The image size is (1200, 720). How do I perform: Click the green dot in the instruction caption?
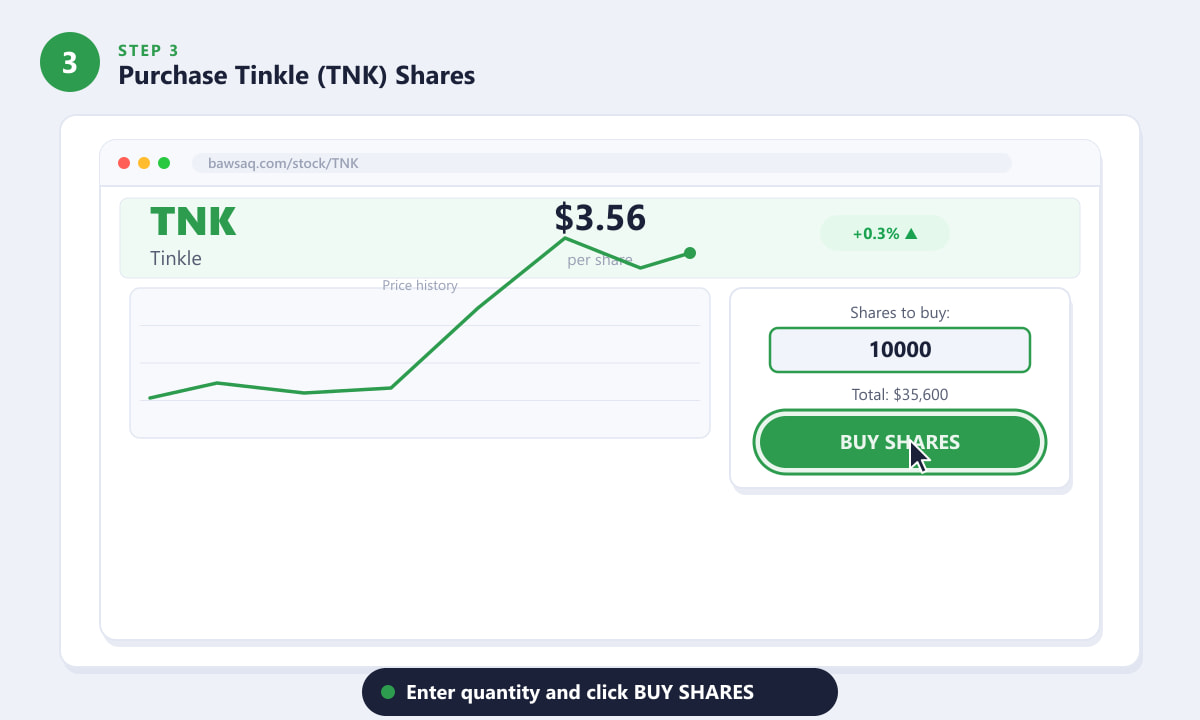tap(388, 692)
